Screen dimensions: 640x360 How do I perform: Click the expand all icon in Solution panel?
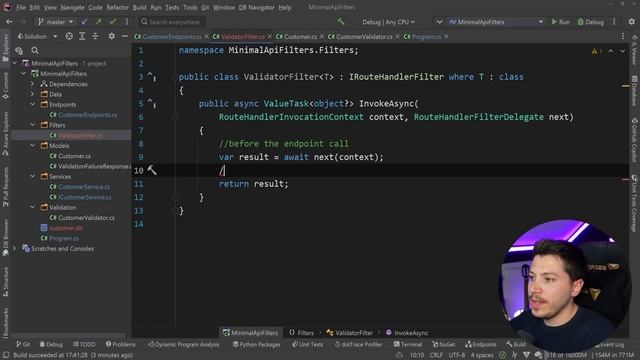[x=82, y=36]
